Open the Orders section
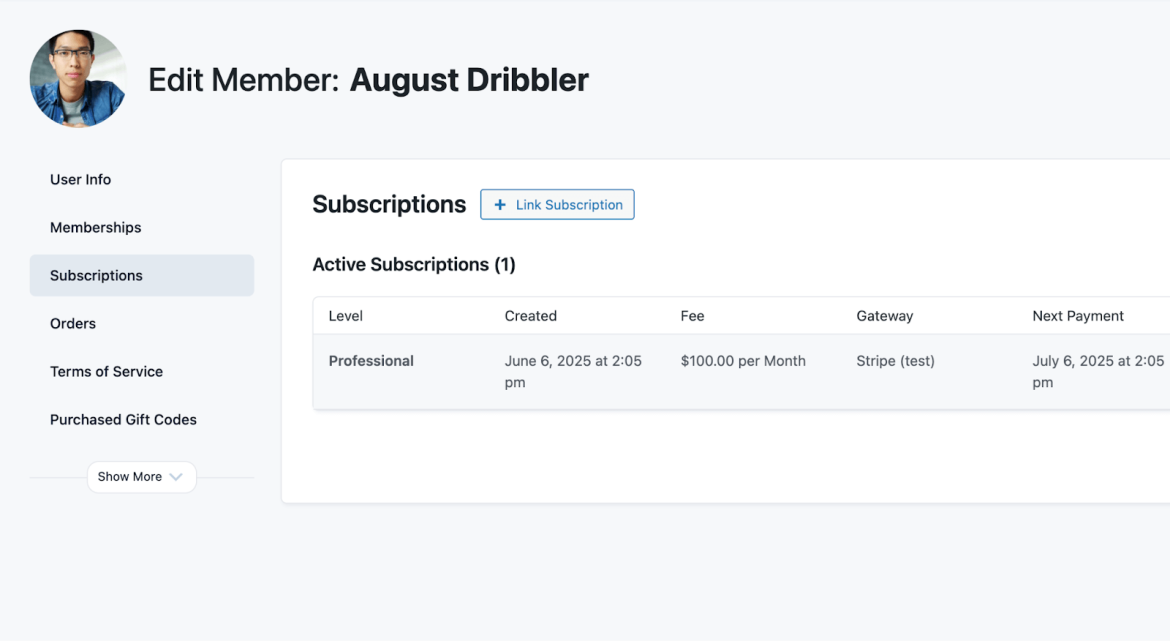The image size is (1170, 641). 72,323
